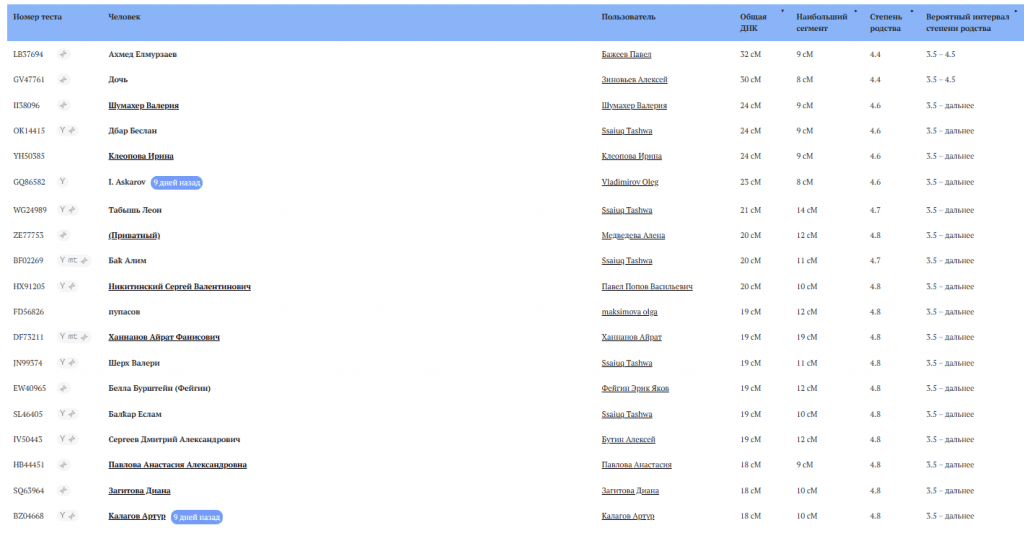1024x533 pixels.
Task: Sort by Наибольший сегмент column arrow
Action: click(x=856, y=11)
